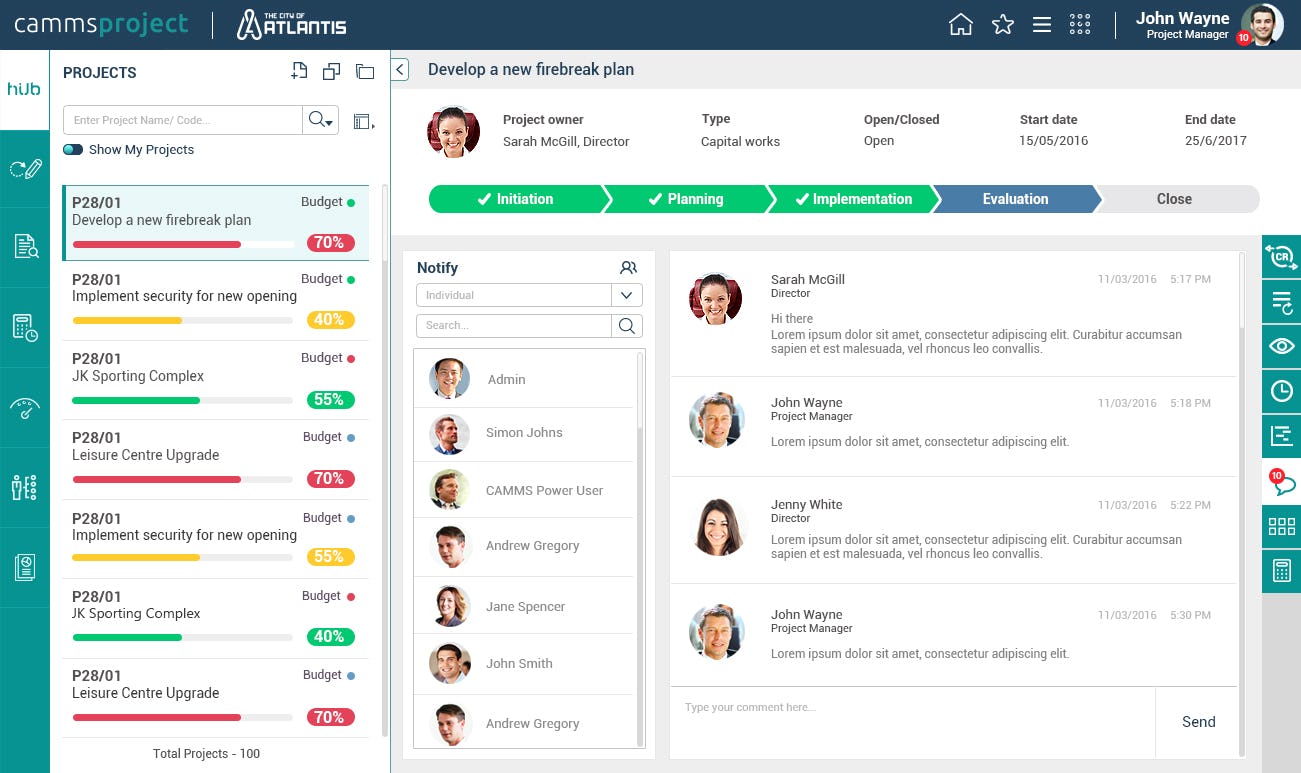The width and height of the screenshot is (1301, 773).
Task: Select the clock history icon on right toolbar
Action: (x=1281, y=391)
